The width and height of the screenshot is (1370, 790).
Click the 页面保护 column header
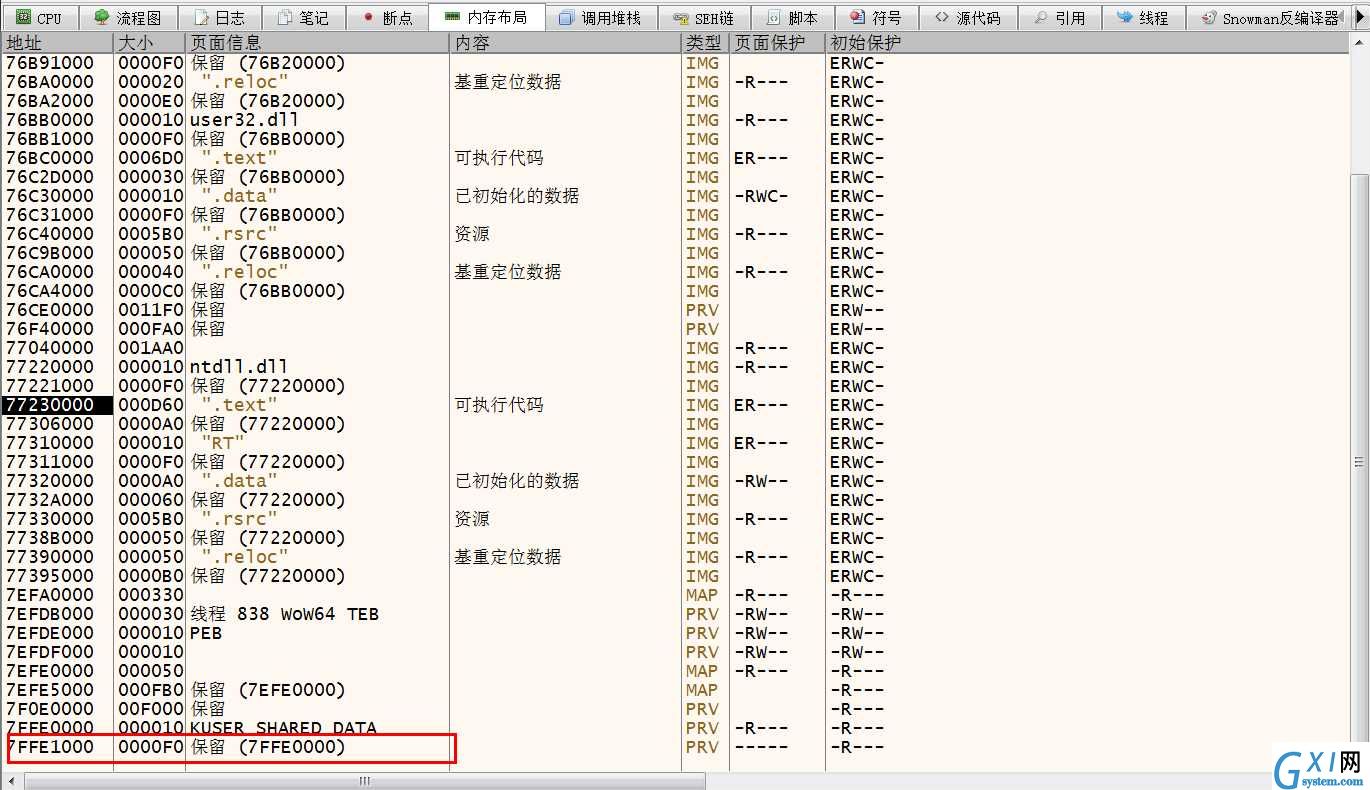coord(777,43)
